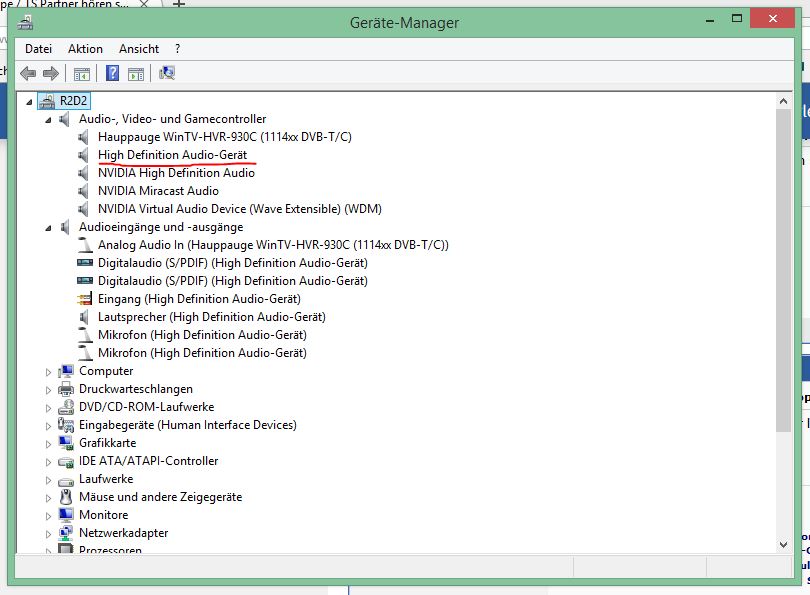Open the Aktion menu
The width and height of the screenshot is (810, 595).
pyautogui.click(x=85, y=49)
